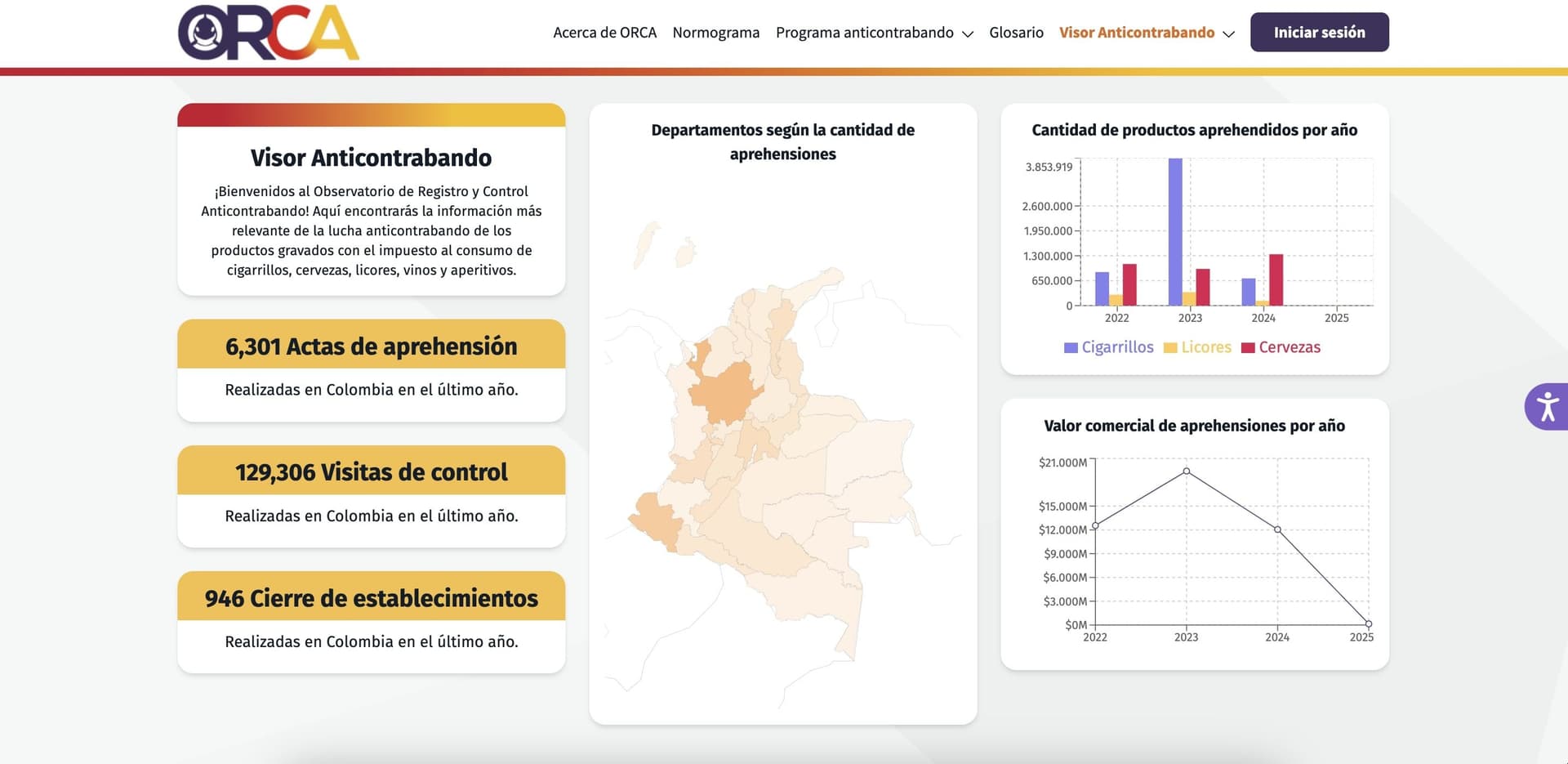The width and height of the screenshot is (1568, 764).
Task: Expand the Programa anticontrabando chevron
Action: pos(968,34)
